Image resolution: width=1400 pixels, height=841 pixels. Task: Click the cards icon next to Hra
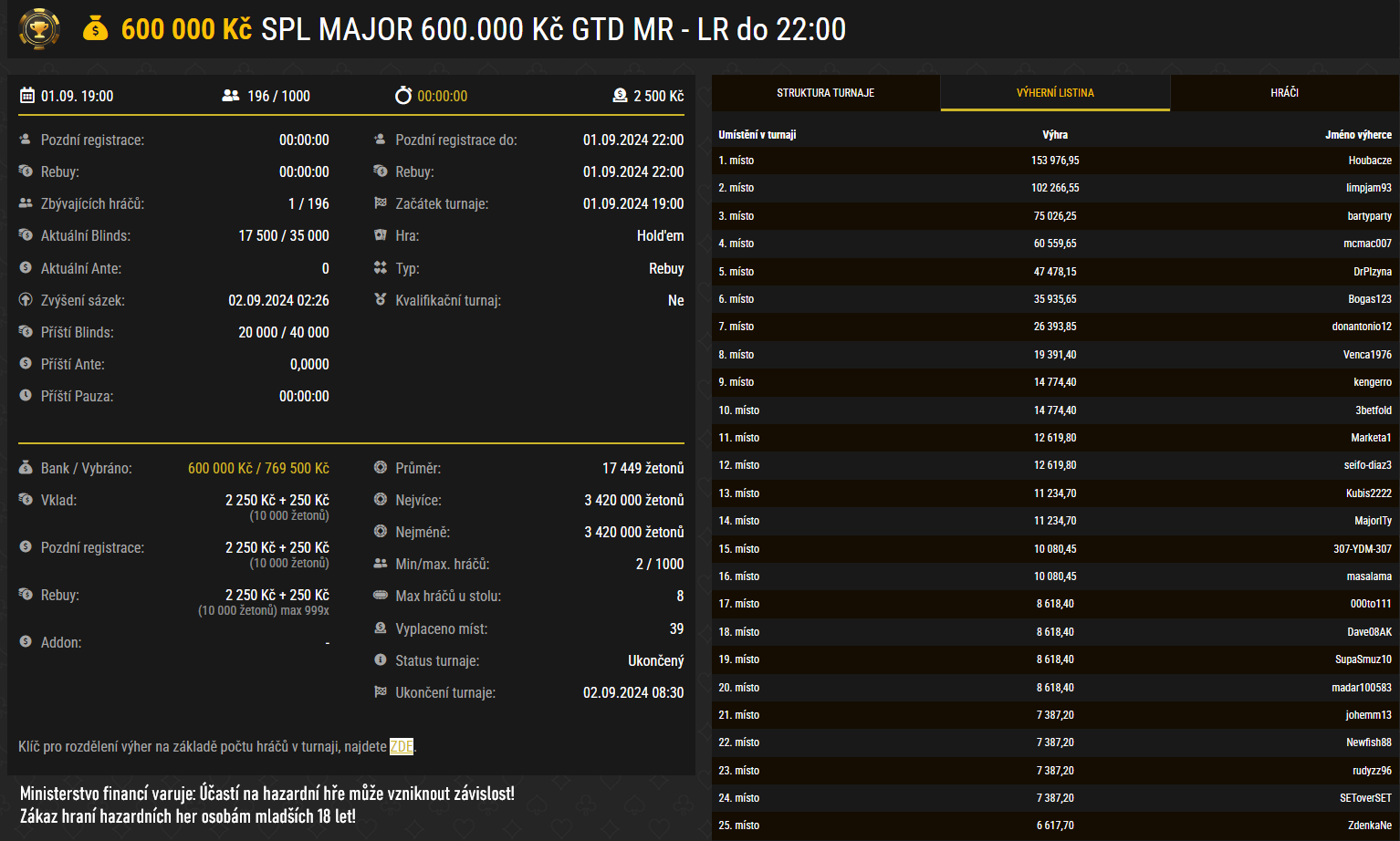coord(381,235)
